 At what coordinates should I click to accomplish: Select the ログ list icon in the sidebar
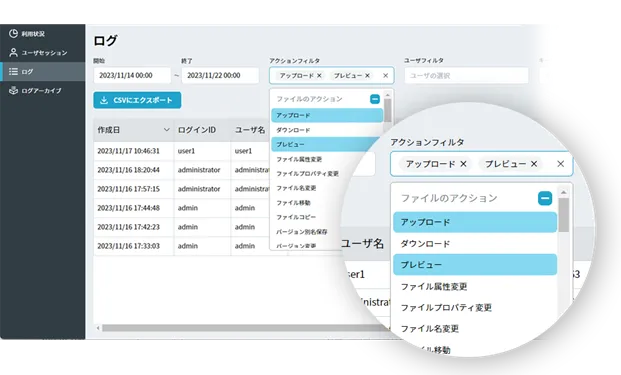[x=13, y=71]
